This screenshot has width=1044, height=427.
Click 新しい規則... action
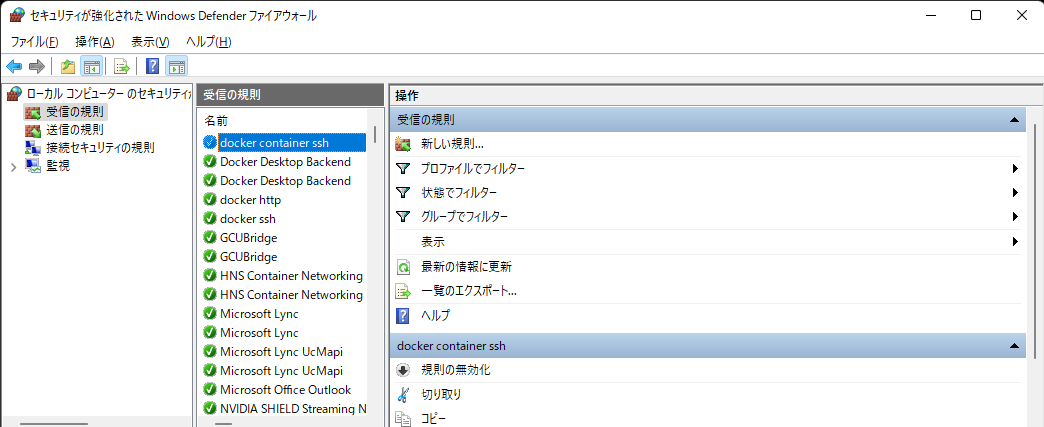coord(452,144)
